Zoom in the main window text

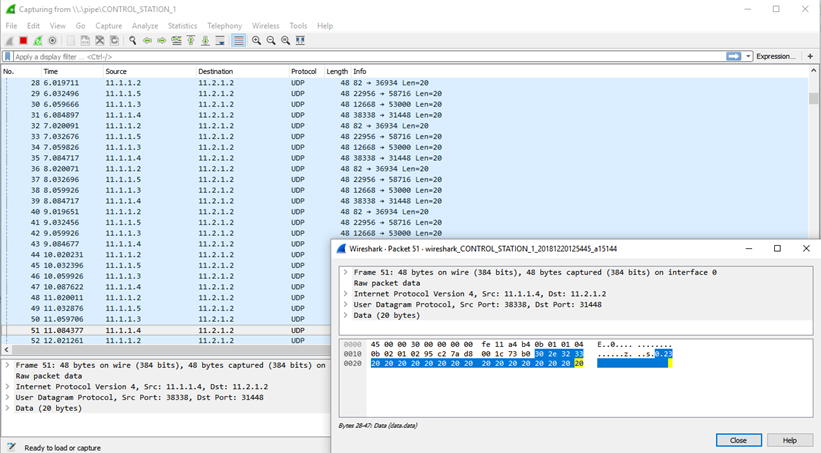coord(257,40)
